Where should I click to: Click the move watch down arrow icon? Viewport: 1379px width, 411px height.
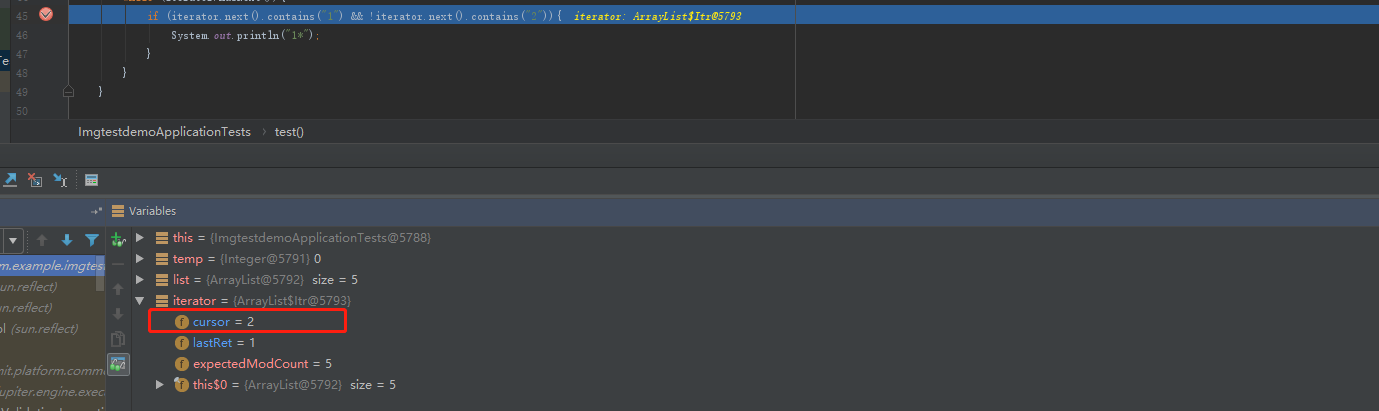coord(118,314)
